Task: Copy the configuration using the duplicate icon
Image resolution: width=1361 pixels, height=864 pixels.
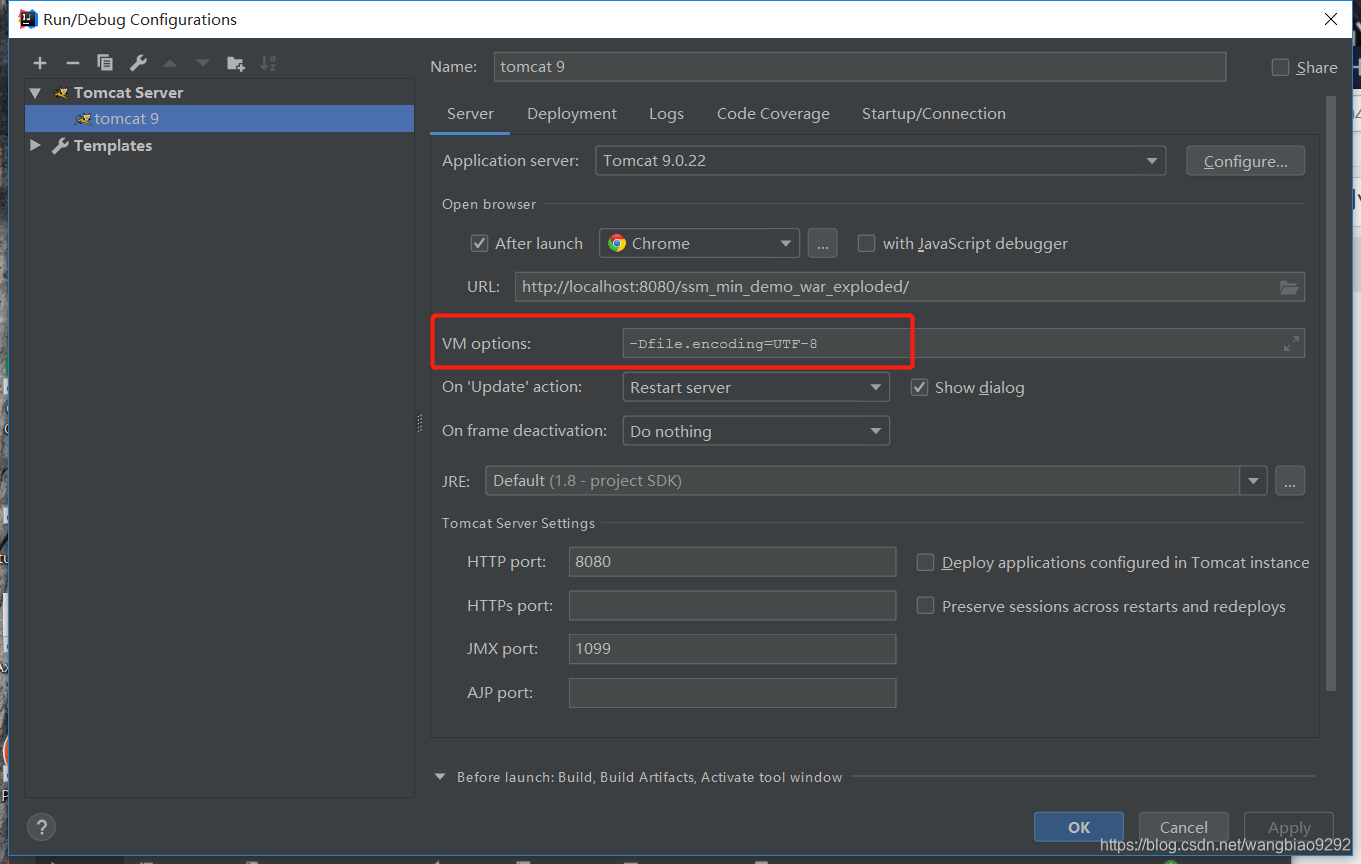Action: click(x=105, y=63)
